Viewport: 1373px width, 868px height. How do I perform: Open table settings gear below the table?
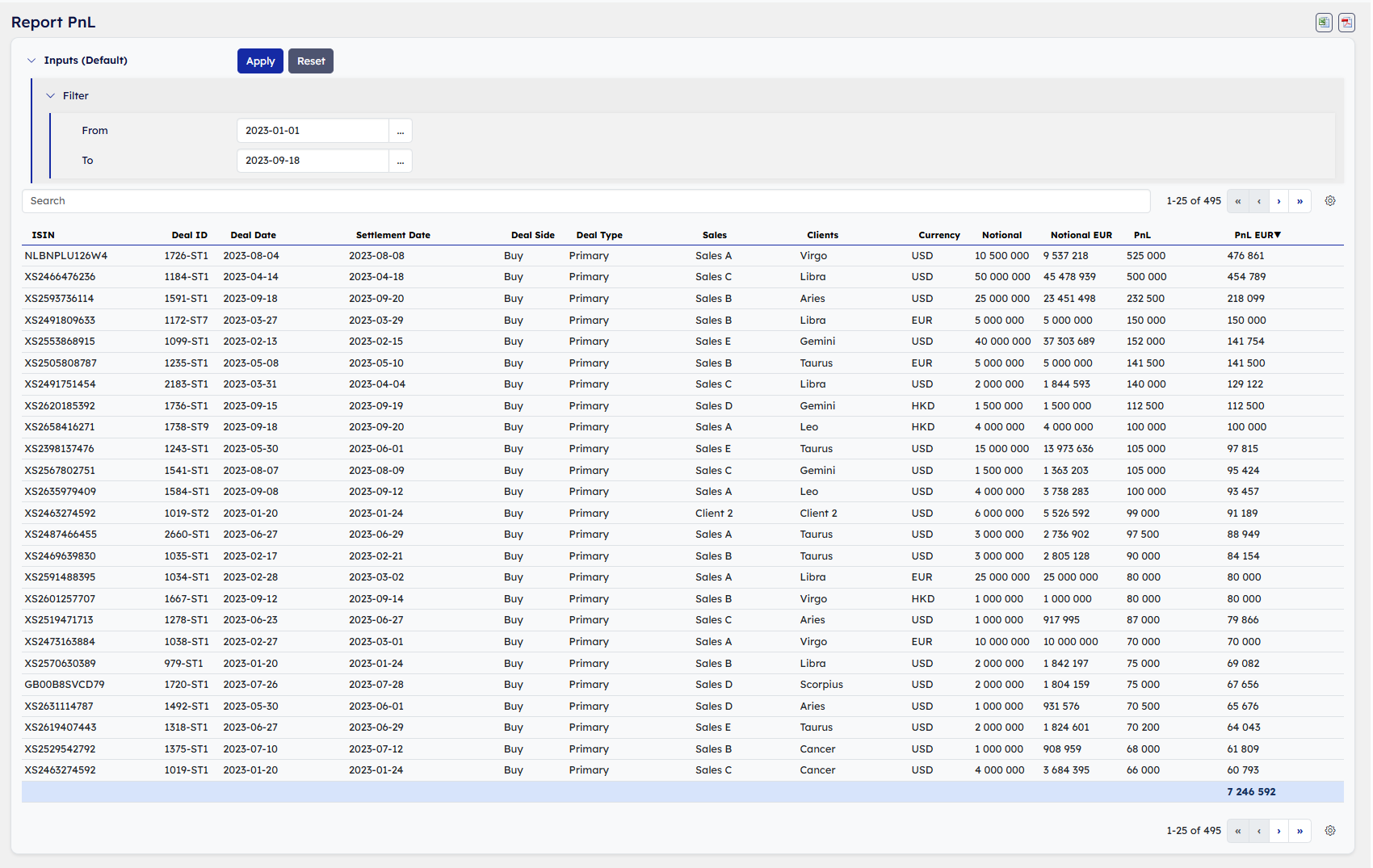[1330, 831]
